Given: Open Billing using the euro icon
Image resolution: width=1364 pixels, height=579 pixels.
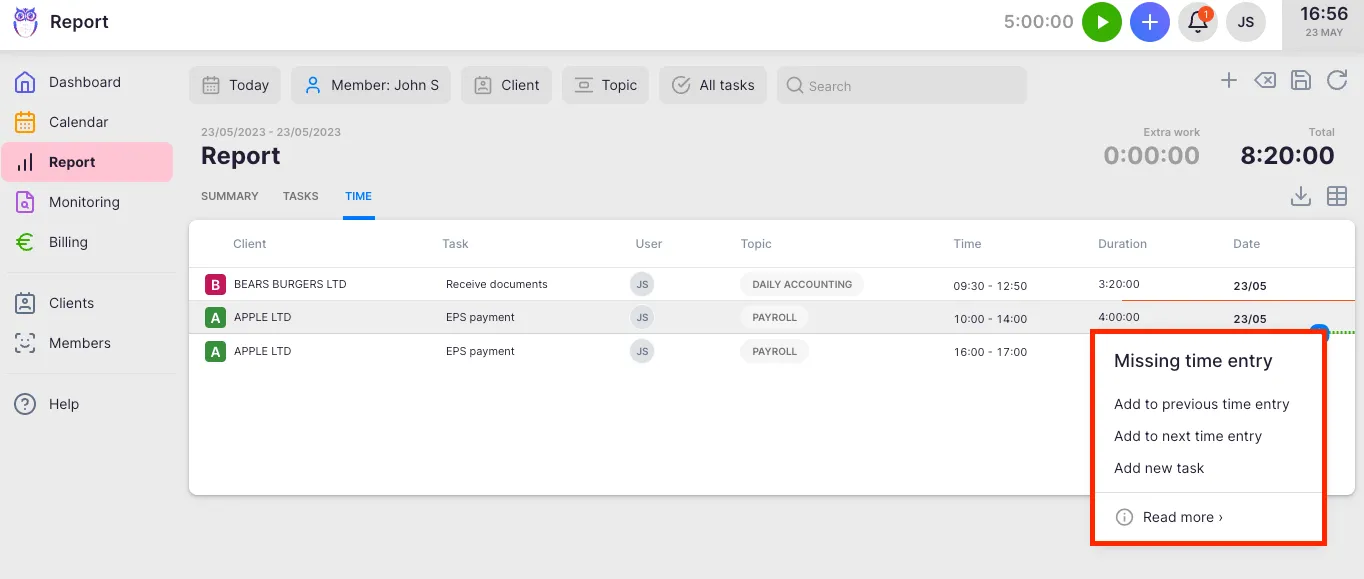Looking at the screenshot, I should point(24,242).
